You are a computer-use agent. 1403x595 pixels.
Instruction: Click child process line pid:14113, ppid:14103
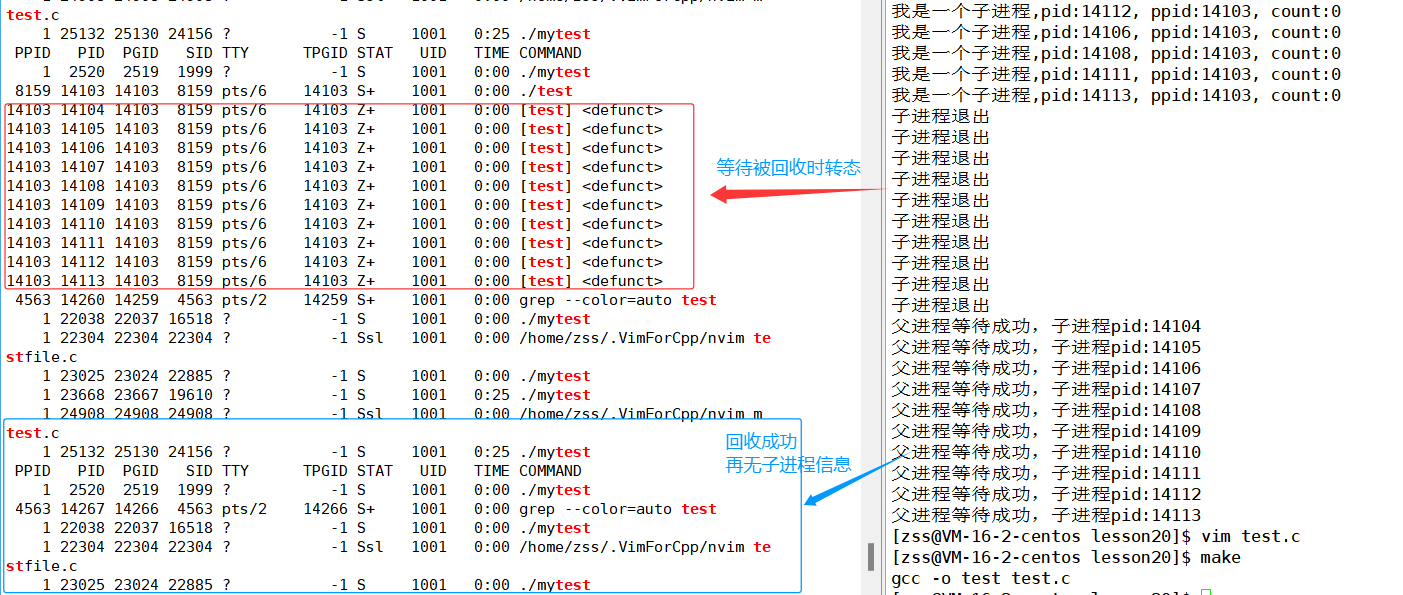tap(1116, 96)
